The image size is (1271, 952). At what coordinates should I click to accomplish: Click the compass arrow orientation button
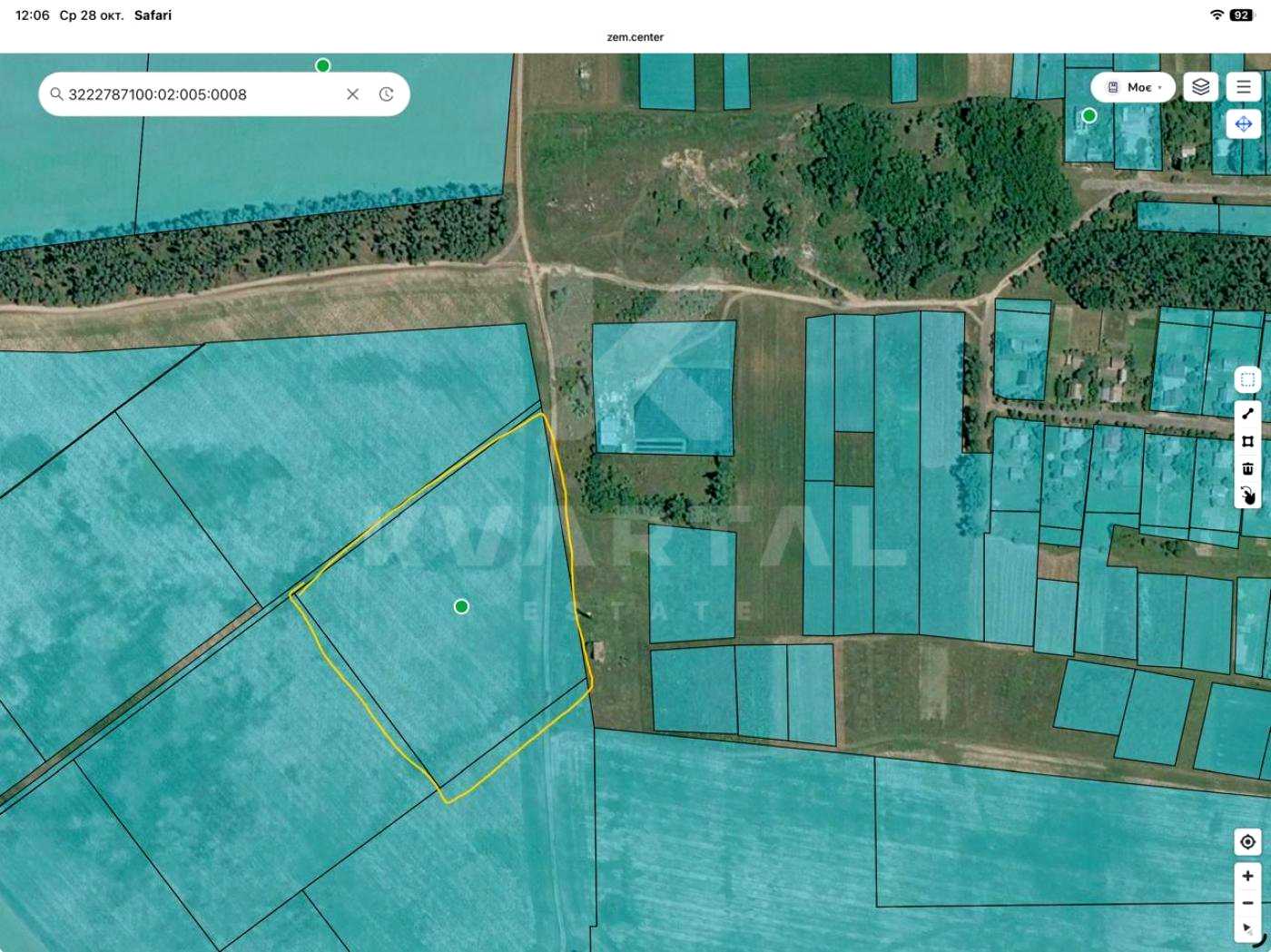[x=1247, y=928]
